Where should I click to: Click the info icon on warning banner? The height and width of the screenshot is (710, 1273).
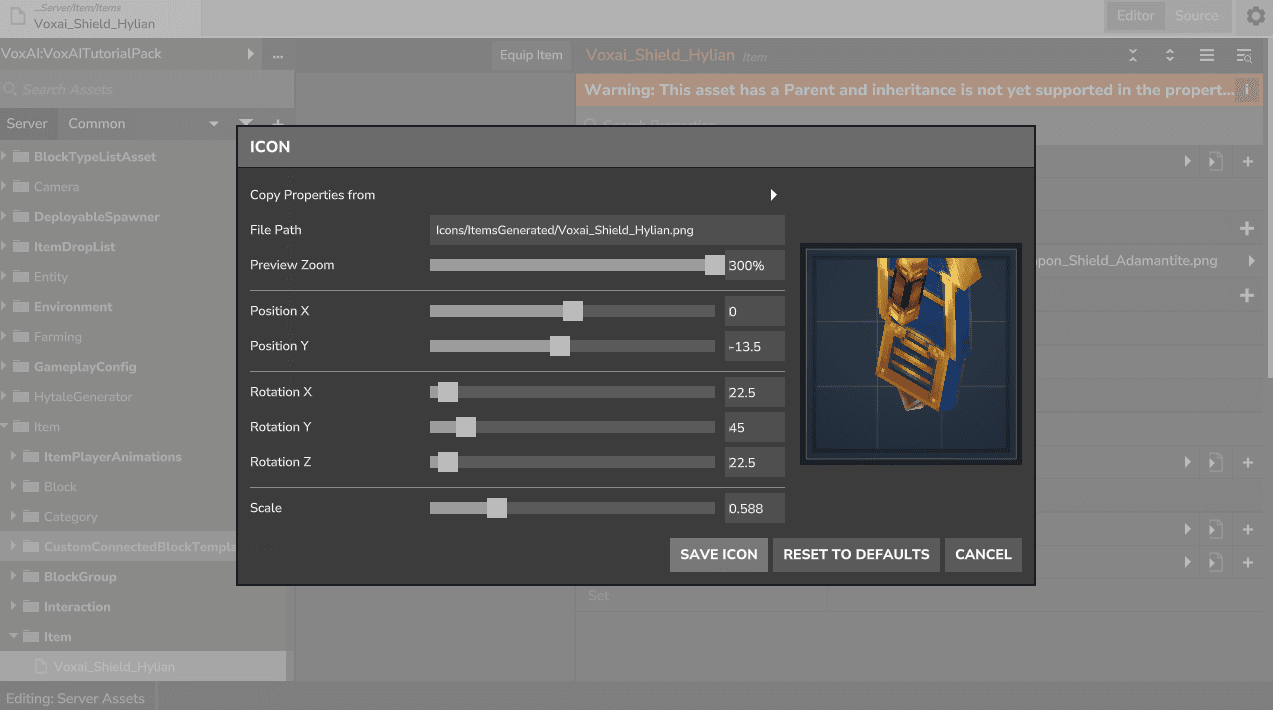[1247, 90]
